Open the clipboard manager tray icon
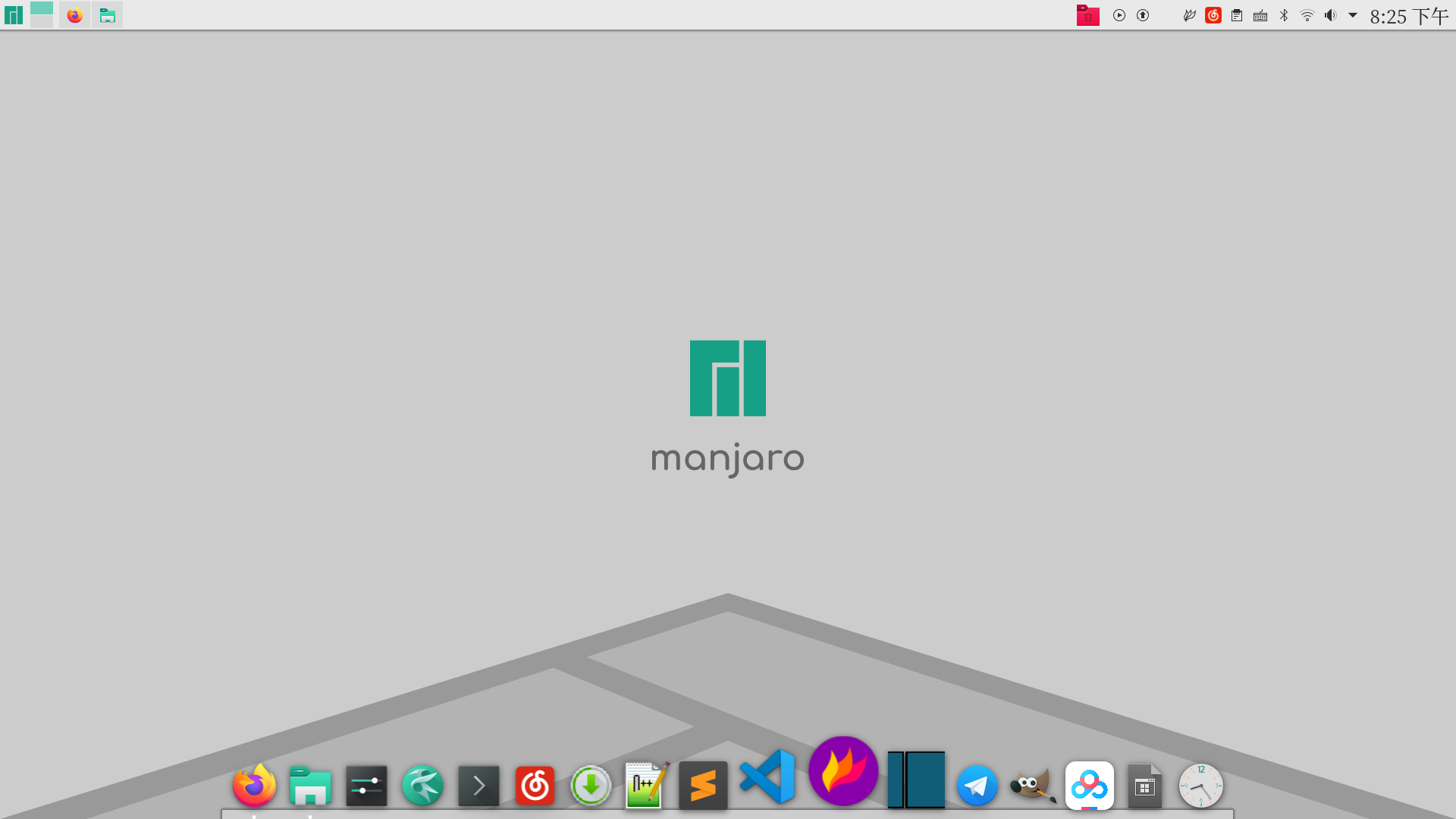This screenshot has width=1456, height=819. click(x=1237, y=15)
